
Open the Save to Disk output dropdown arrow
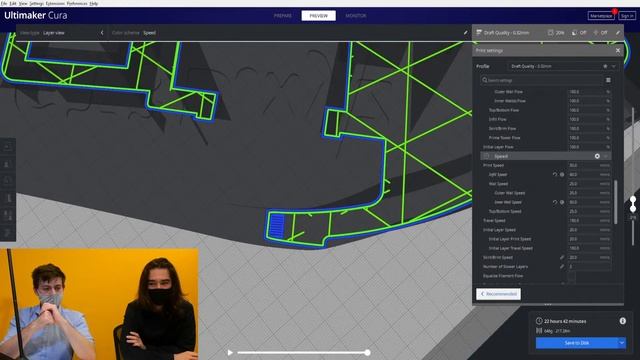(x=622, y=343)
